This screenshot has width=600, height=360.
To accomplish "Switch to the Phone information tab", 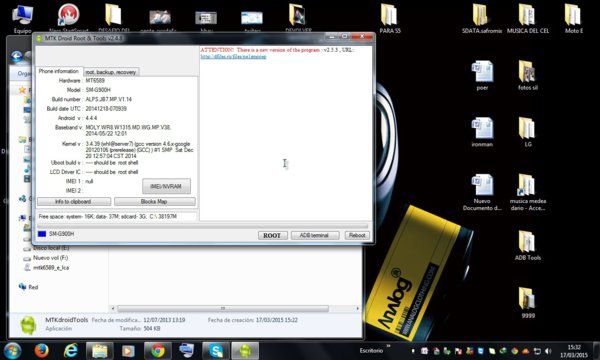I will pos(59,71).
